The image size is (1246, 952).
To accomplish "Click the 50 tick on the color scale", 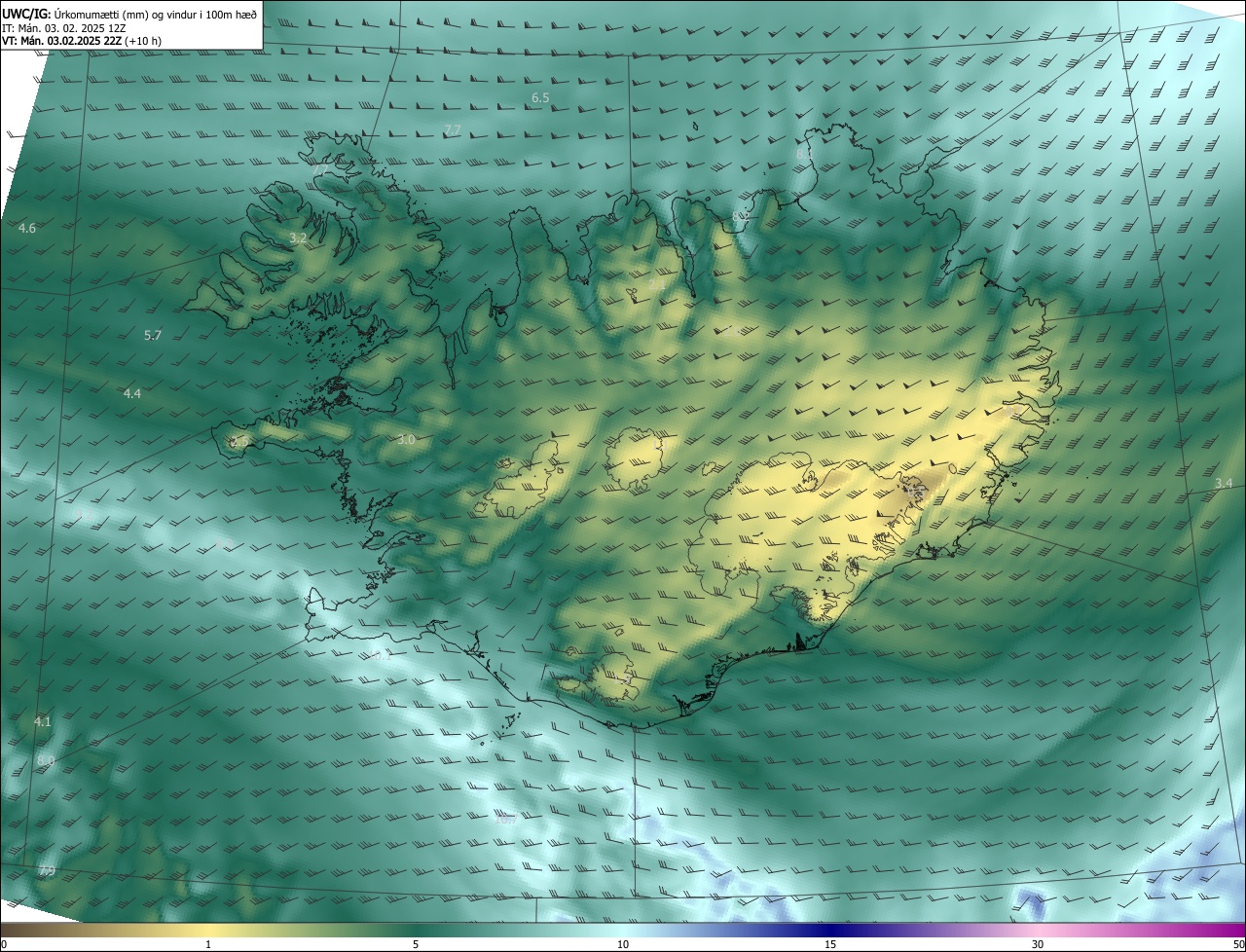I will pyautogui.click(x=1238, y=944).
